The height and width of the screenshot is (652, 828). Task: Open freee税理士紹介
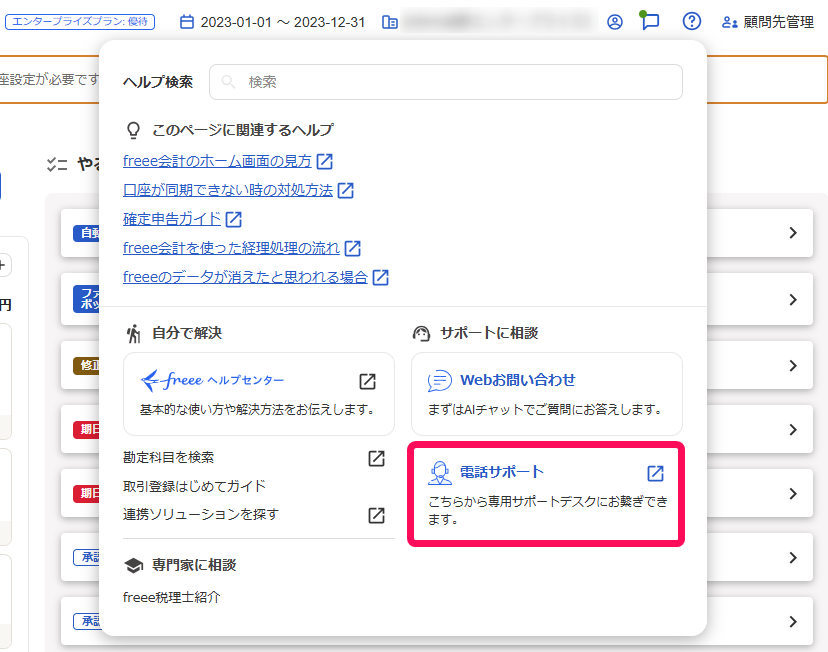pos(172,597)
